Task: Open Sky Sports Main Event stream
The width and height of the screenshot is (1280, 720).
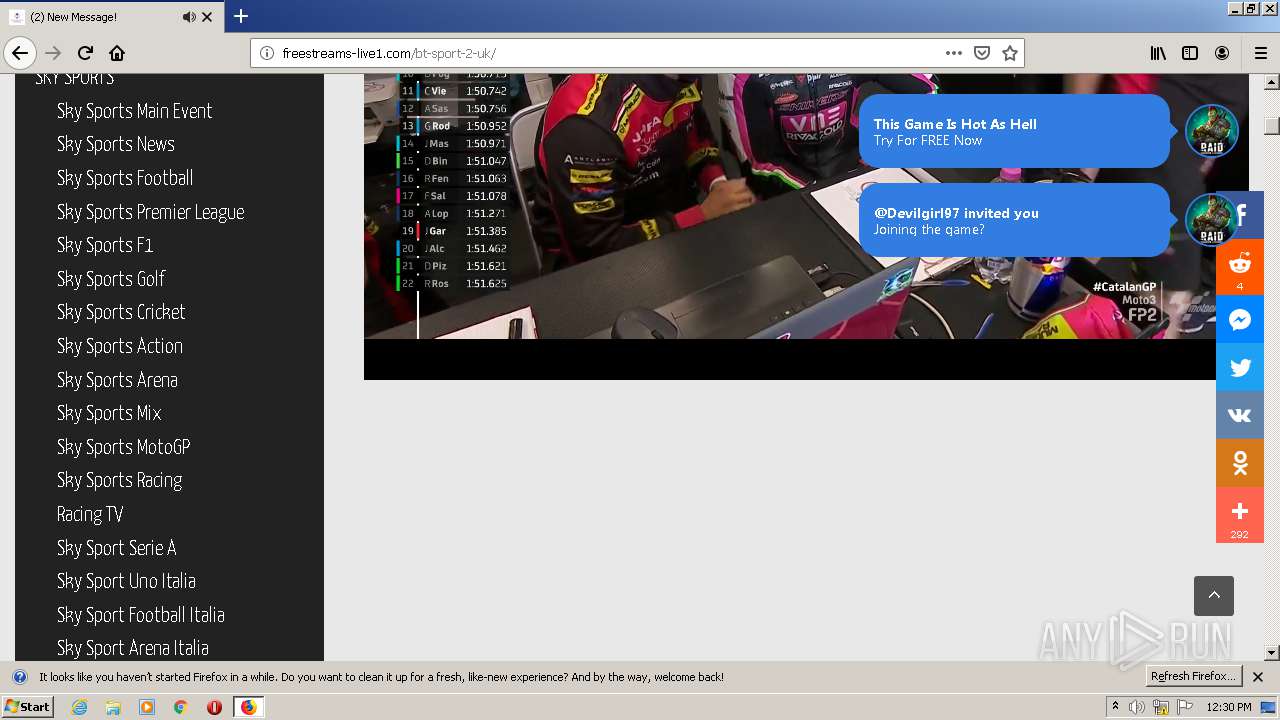Action: coord(135,111)
